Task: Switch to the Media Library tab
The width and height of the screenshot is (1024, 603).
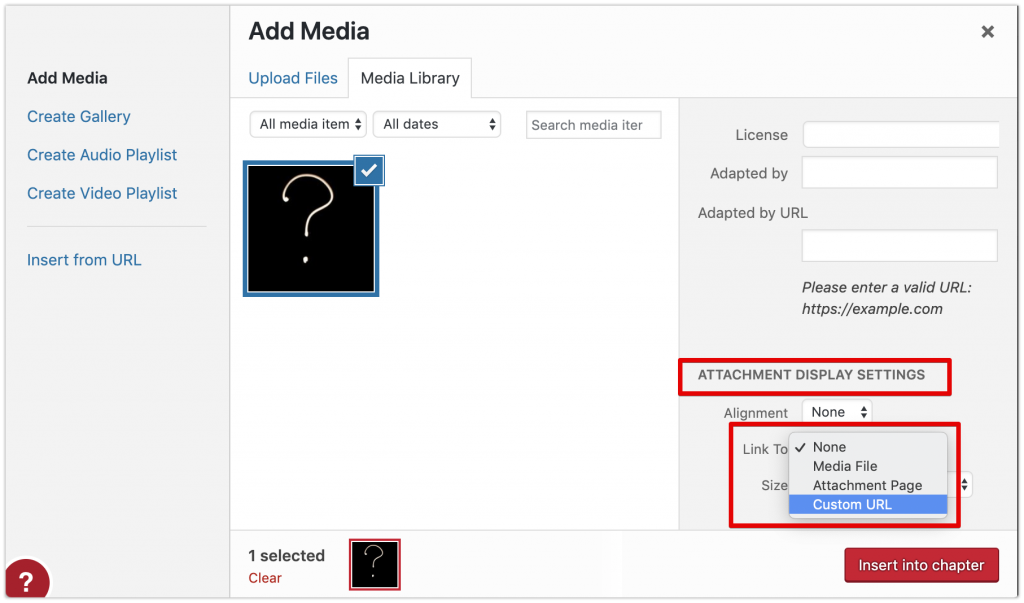Action: (x=410, y=78)
